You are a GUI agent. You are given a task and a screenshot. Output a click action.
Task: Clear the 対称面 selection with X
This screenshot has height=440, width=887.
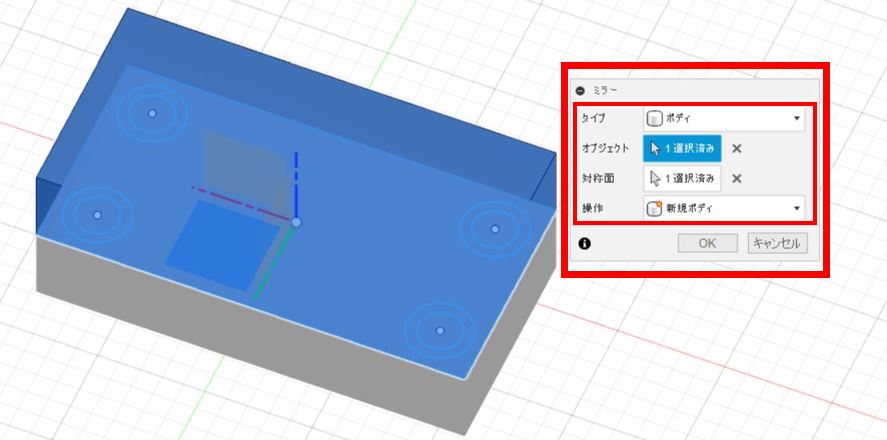[737, 179]
